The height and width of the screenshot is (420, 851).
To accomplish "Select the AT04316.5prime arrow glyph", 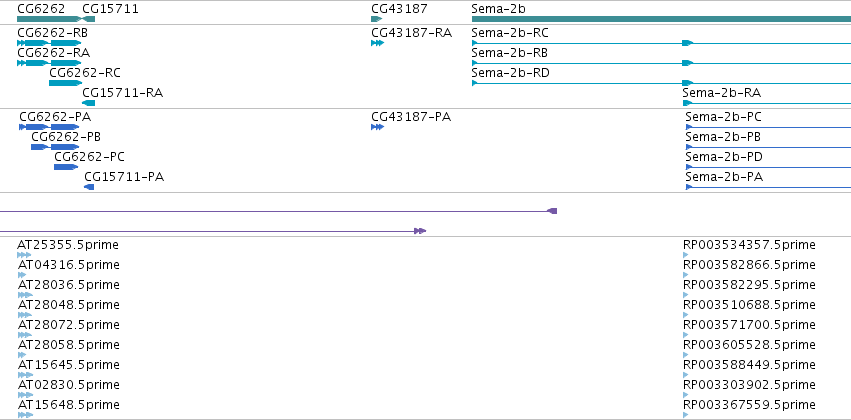I will (x=22, y=275).
